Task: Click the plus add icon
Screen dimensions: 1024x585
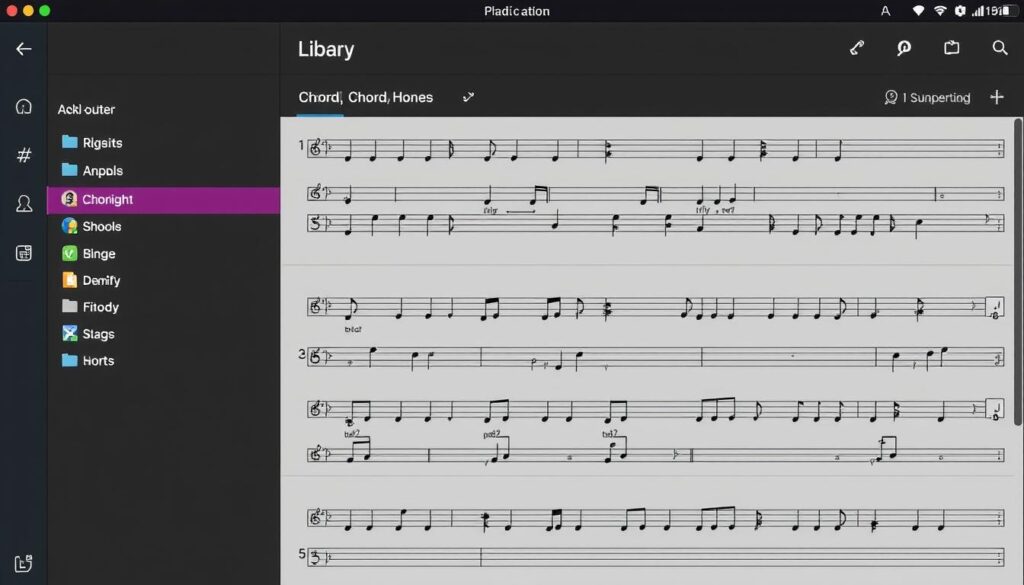Action: coord(997,97)
